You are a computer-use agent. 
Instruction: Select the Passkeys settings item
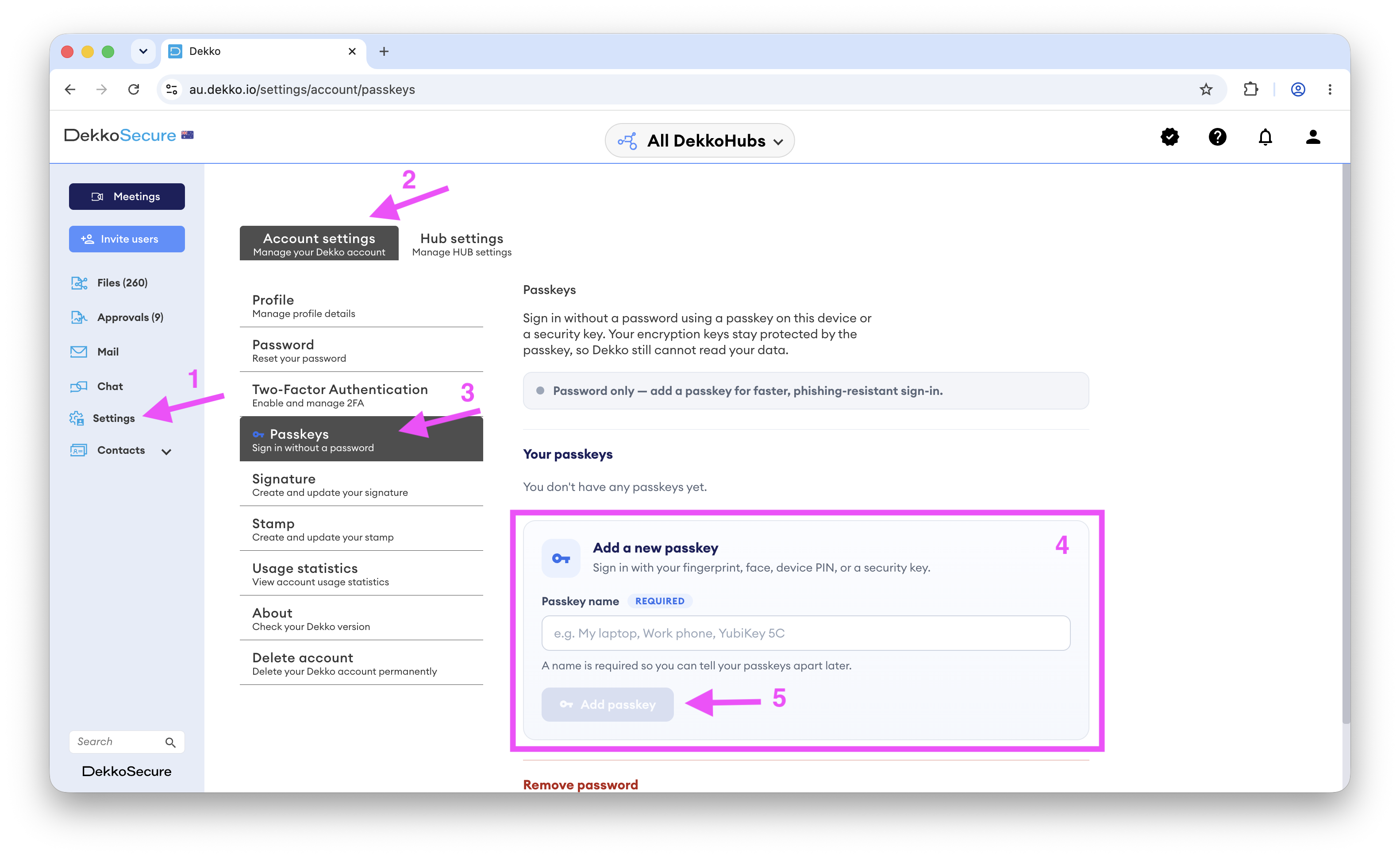pos(362,439)
